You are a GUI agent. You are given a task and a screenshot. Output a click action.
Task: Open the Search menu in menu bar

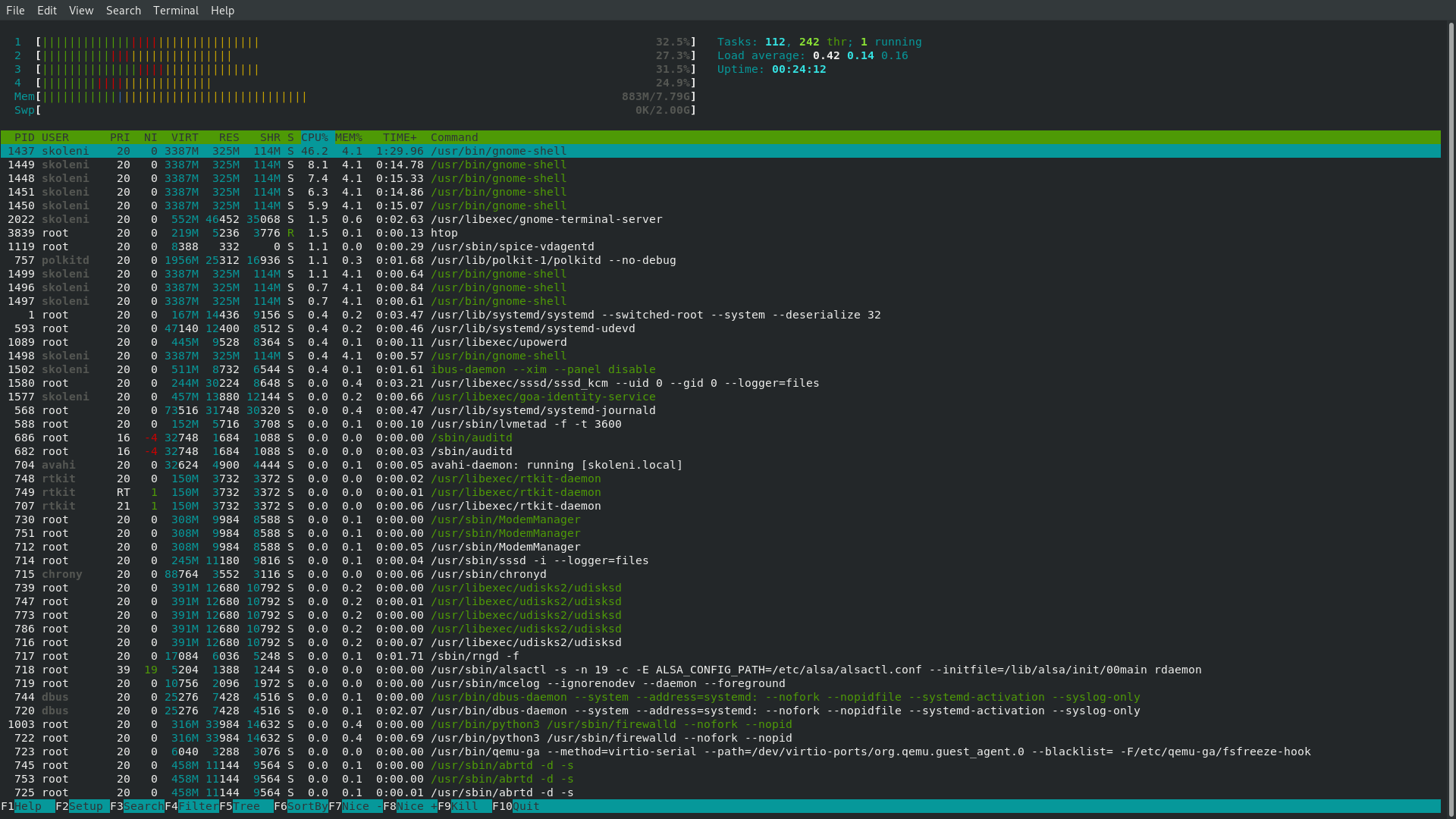123,11
